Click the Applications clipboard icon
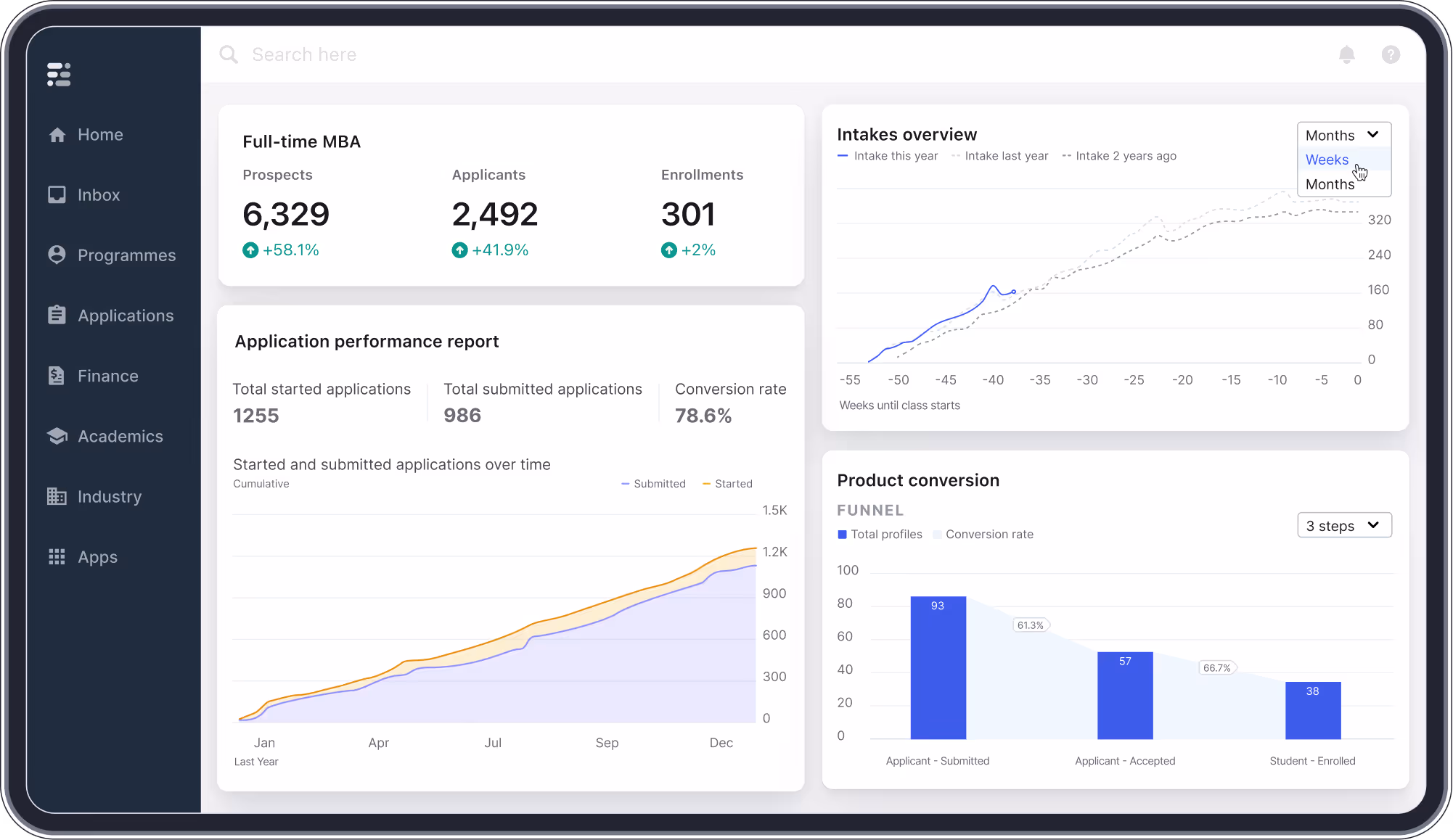 (57, 315)
